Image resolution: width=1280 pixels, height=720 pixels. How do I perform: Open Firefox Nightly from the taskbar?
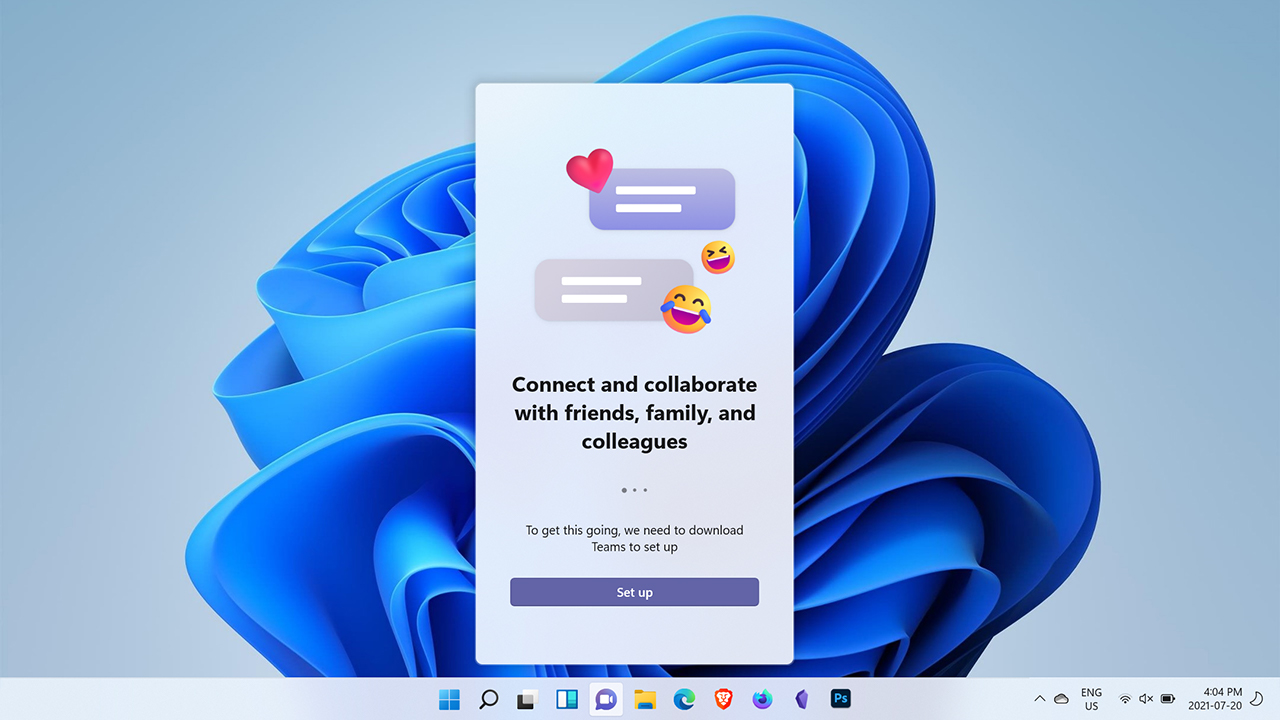coord(762,699)
